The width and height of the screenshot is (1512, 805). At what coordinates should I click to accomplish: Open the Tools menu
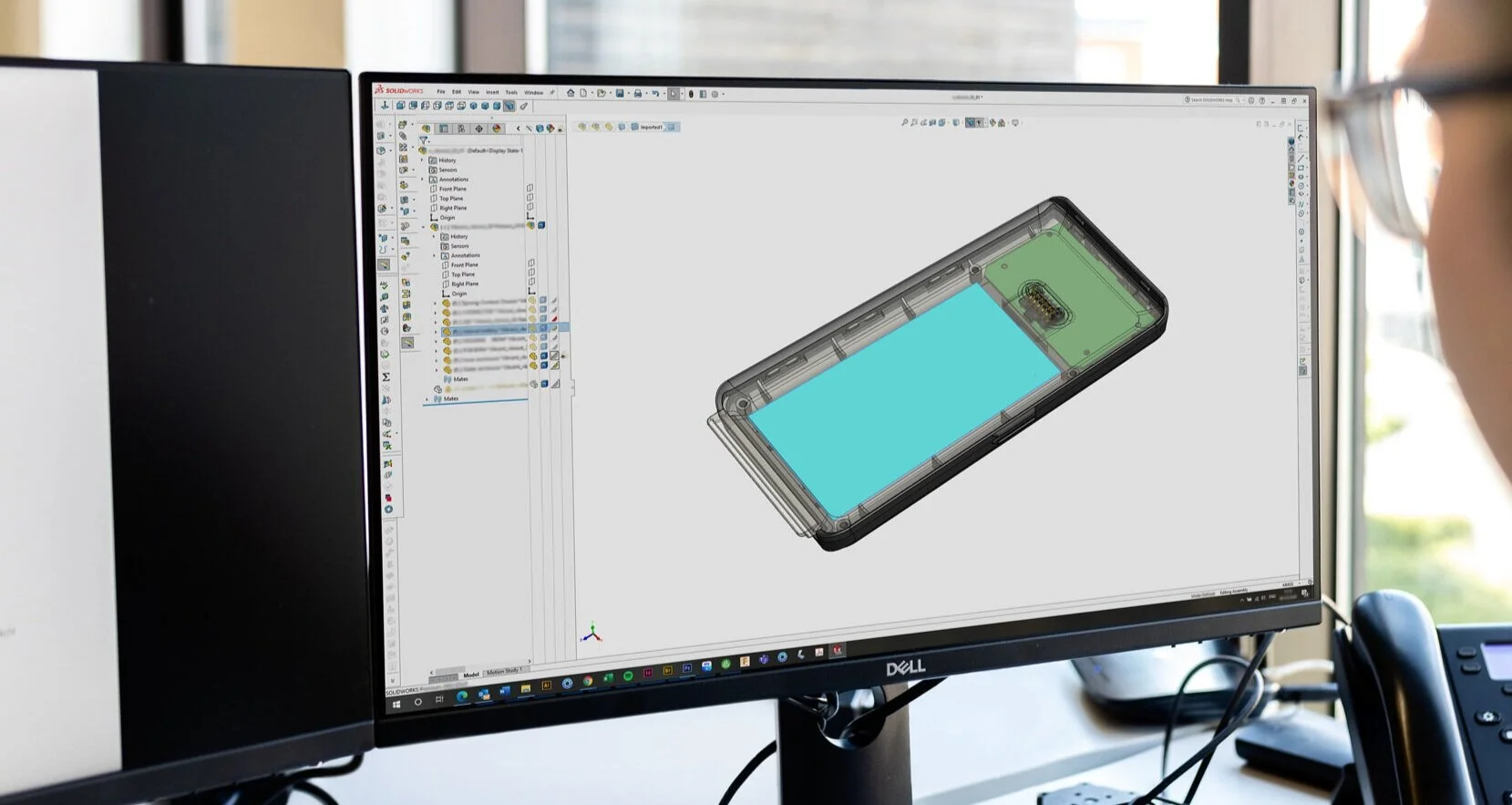pos(511,92)
